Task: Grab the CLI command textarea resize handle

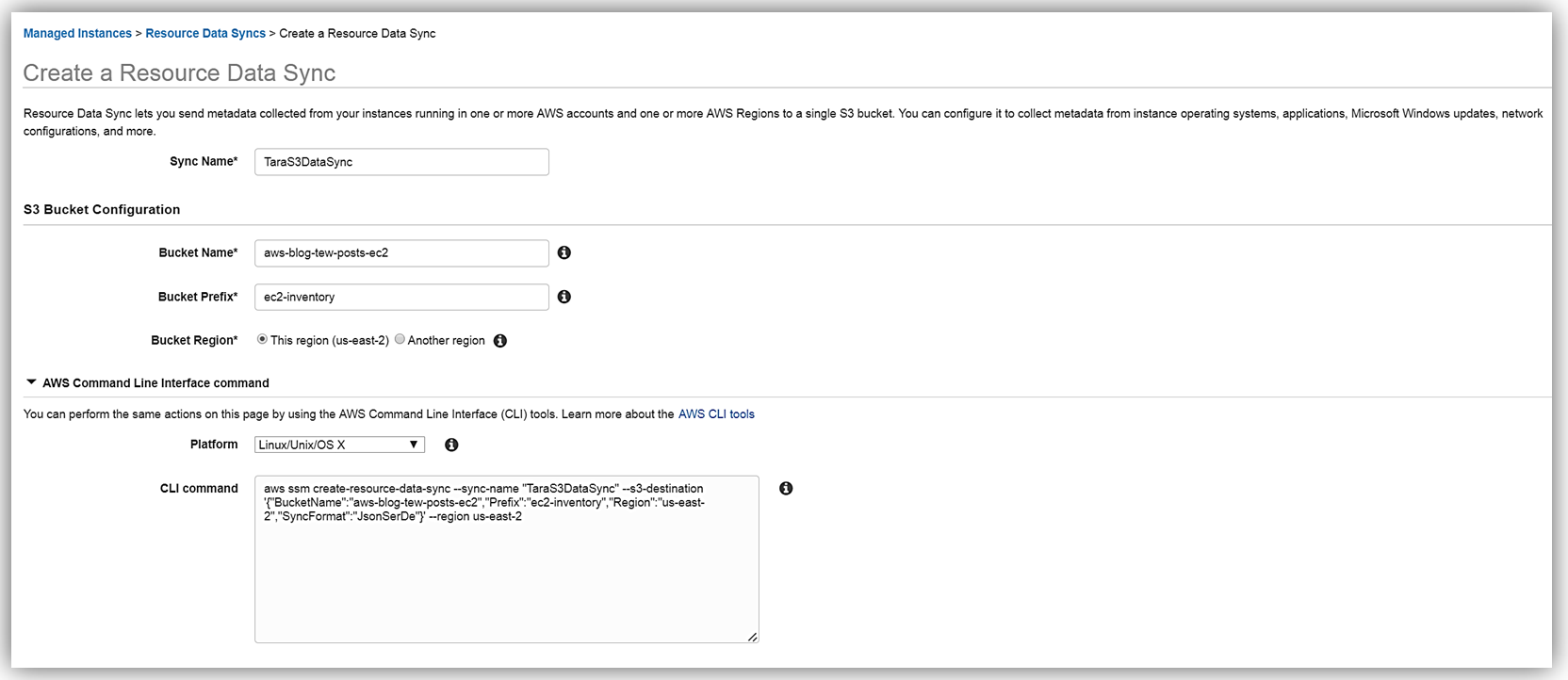Action: [752, 637]
